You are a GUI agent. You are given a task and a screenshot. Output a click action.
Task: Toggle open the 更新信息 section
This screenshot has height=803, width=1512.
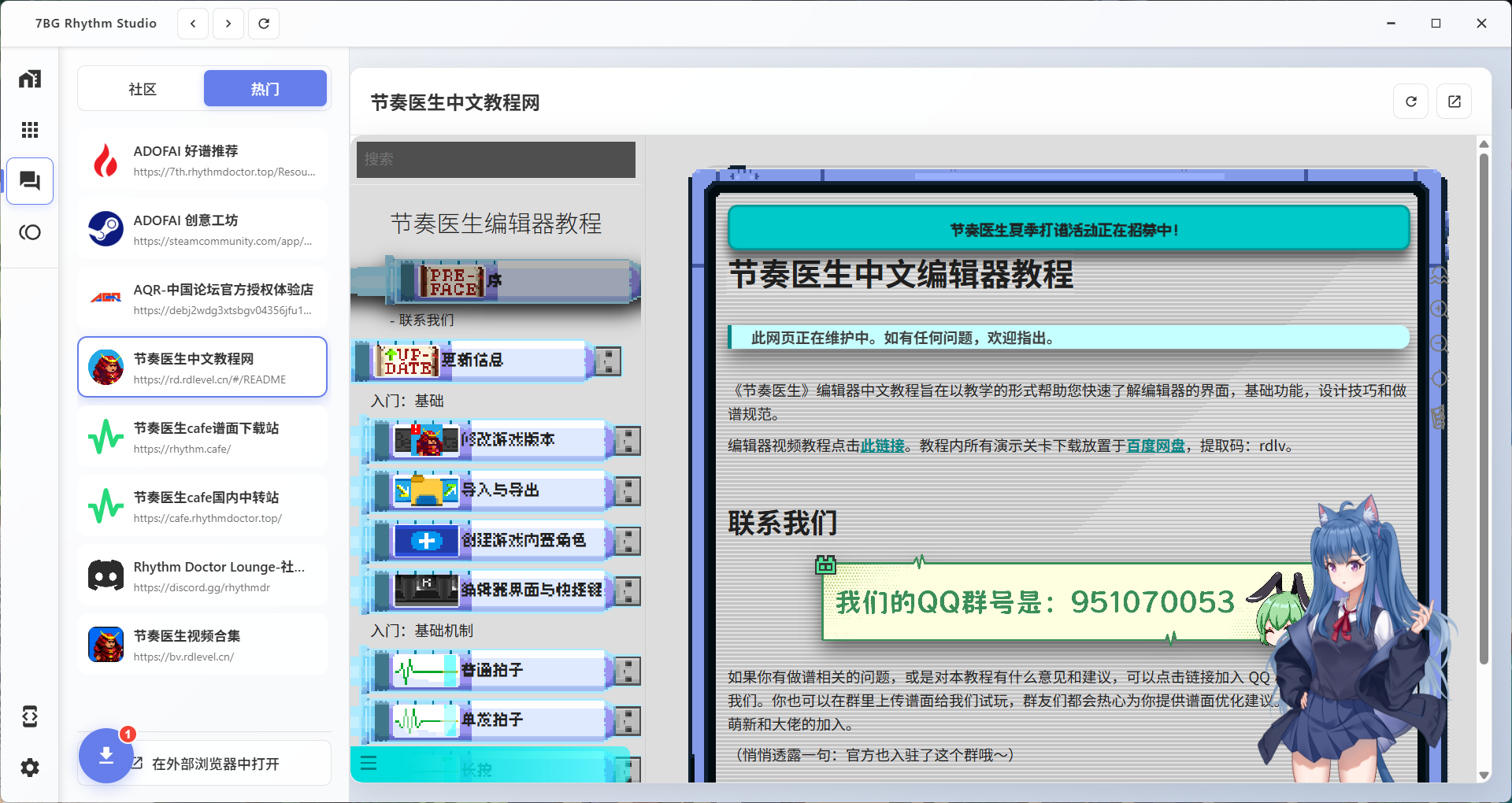click(607, 361)
